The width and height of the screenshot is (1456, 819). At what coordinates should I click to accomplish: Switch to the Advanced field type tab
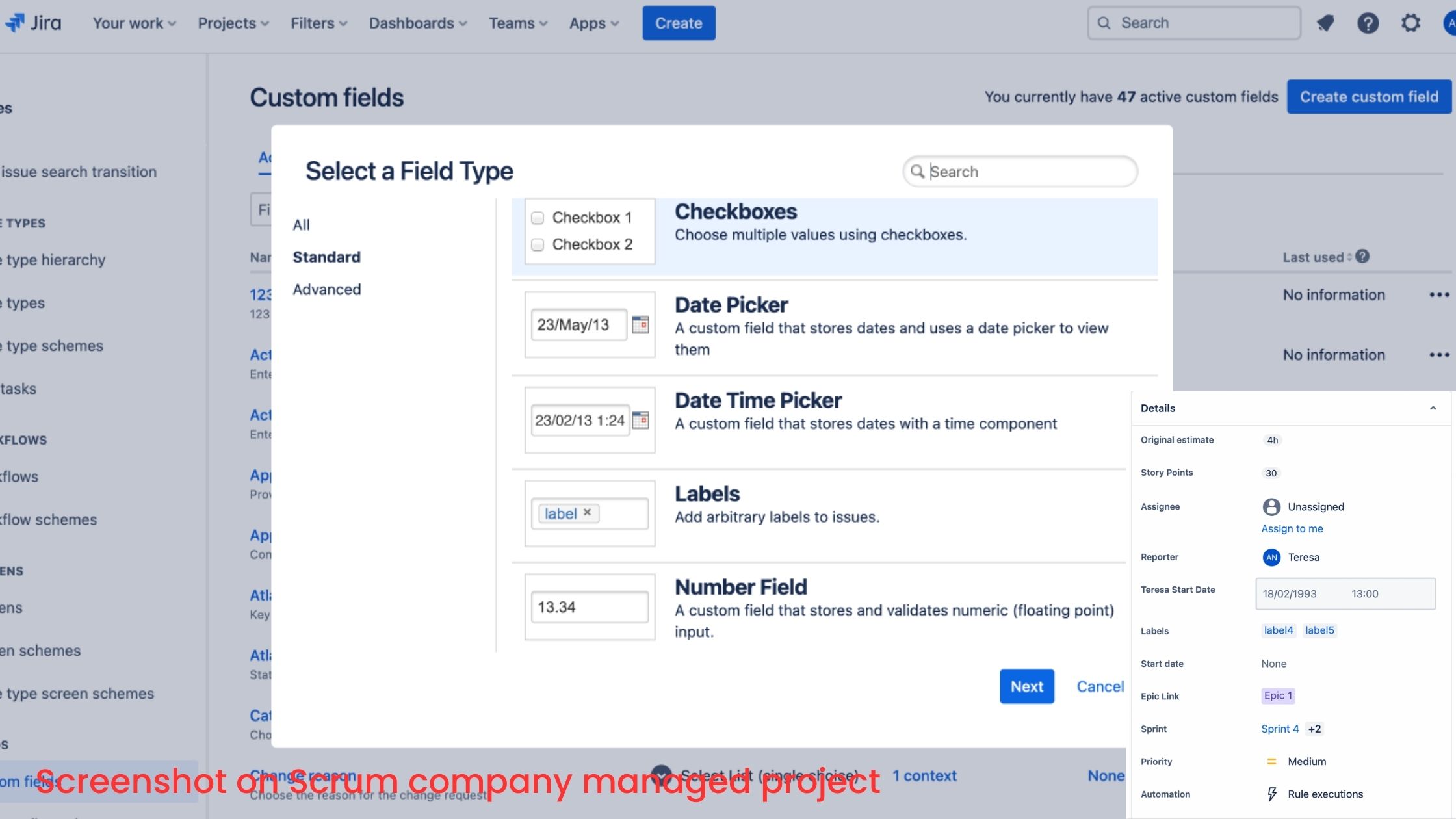coord(327,289)
